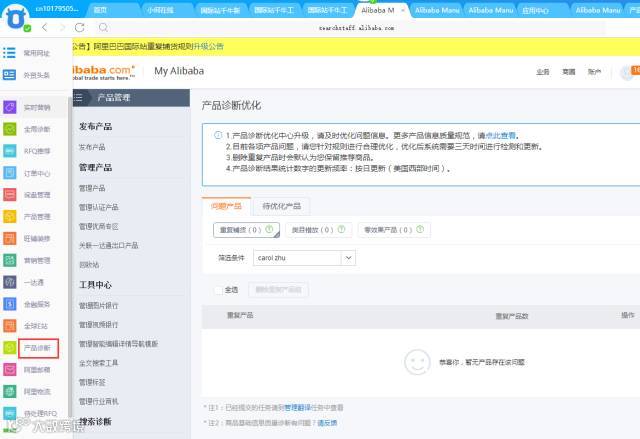The height and width of the screenshot is (439, 640).
Task: Open the carol zhu filter dropdown arrow
Action: tap(348, 258)
